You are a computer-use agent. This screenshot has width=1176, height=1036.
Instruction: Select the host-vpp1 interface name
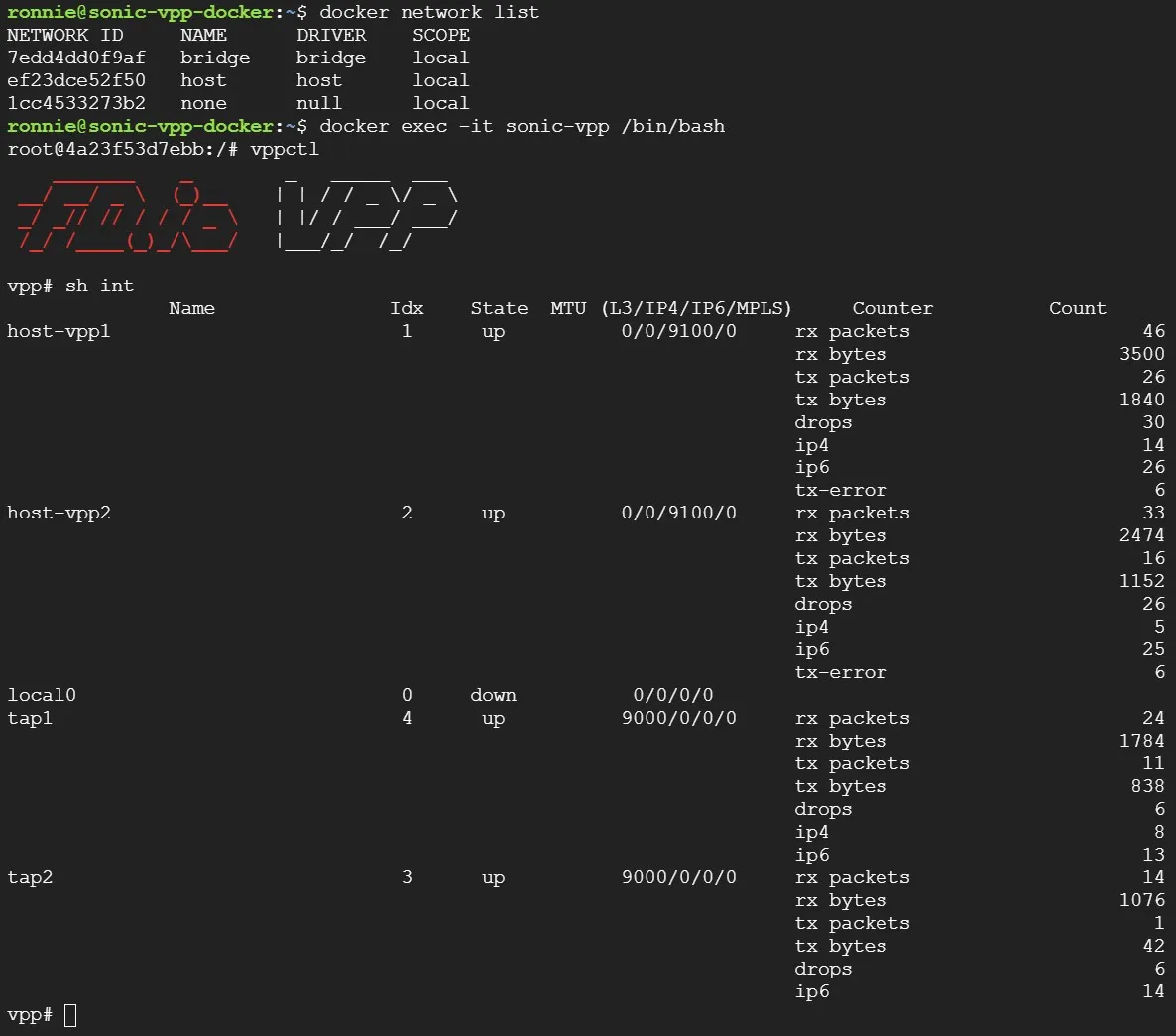58,331
